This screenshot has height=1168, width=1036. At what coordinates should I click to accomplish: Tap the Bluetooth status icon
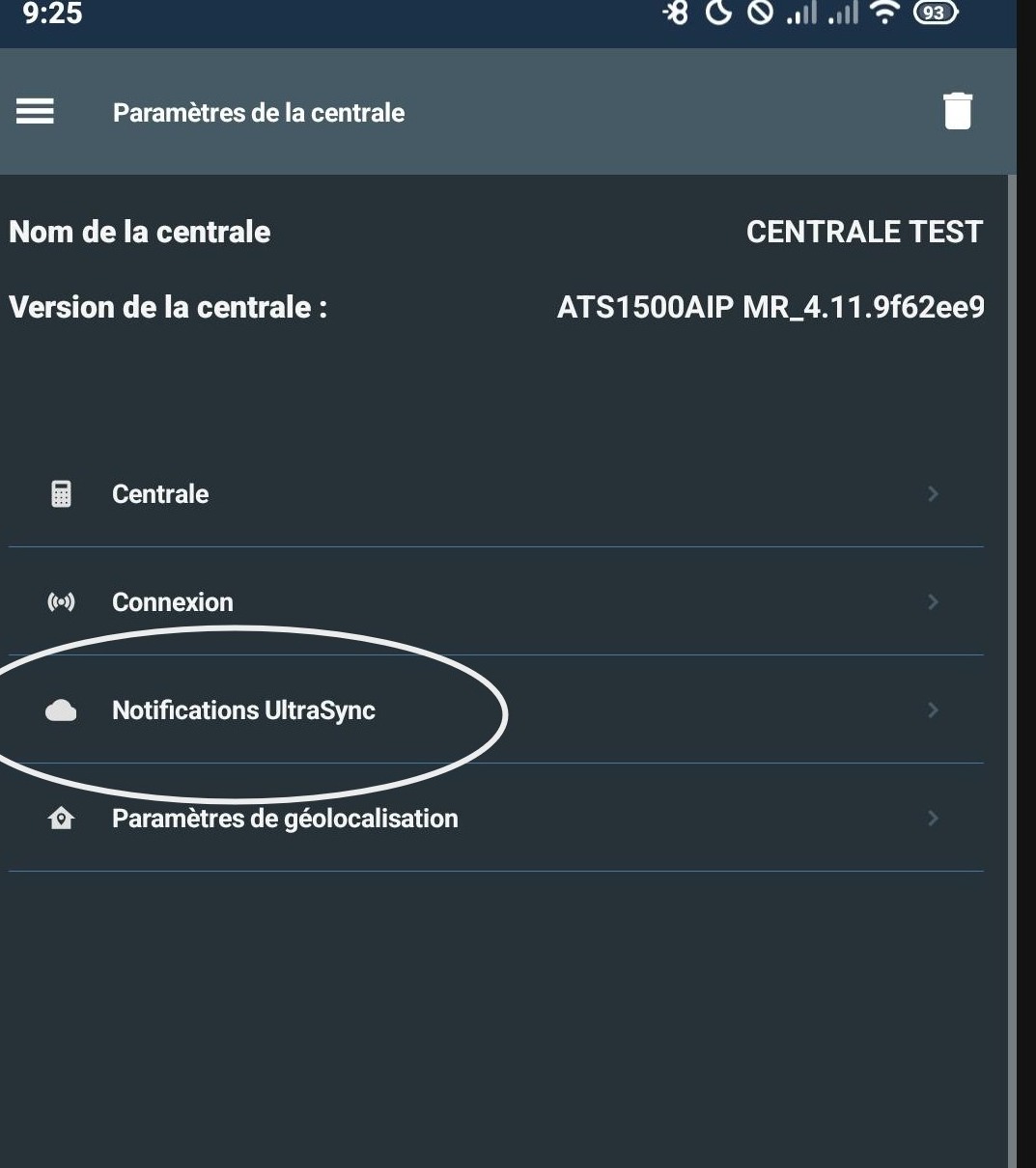(676, 14)
